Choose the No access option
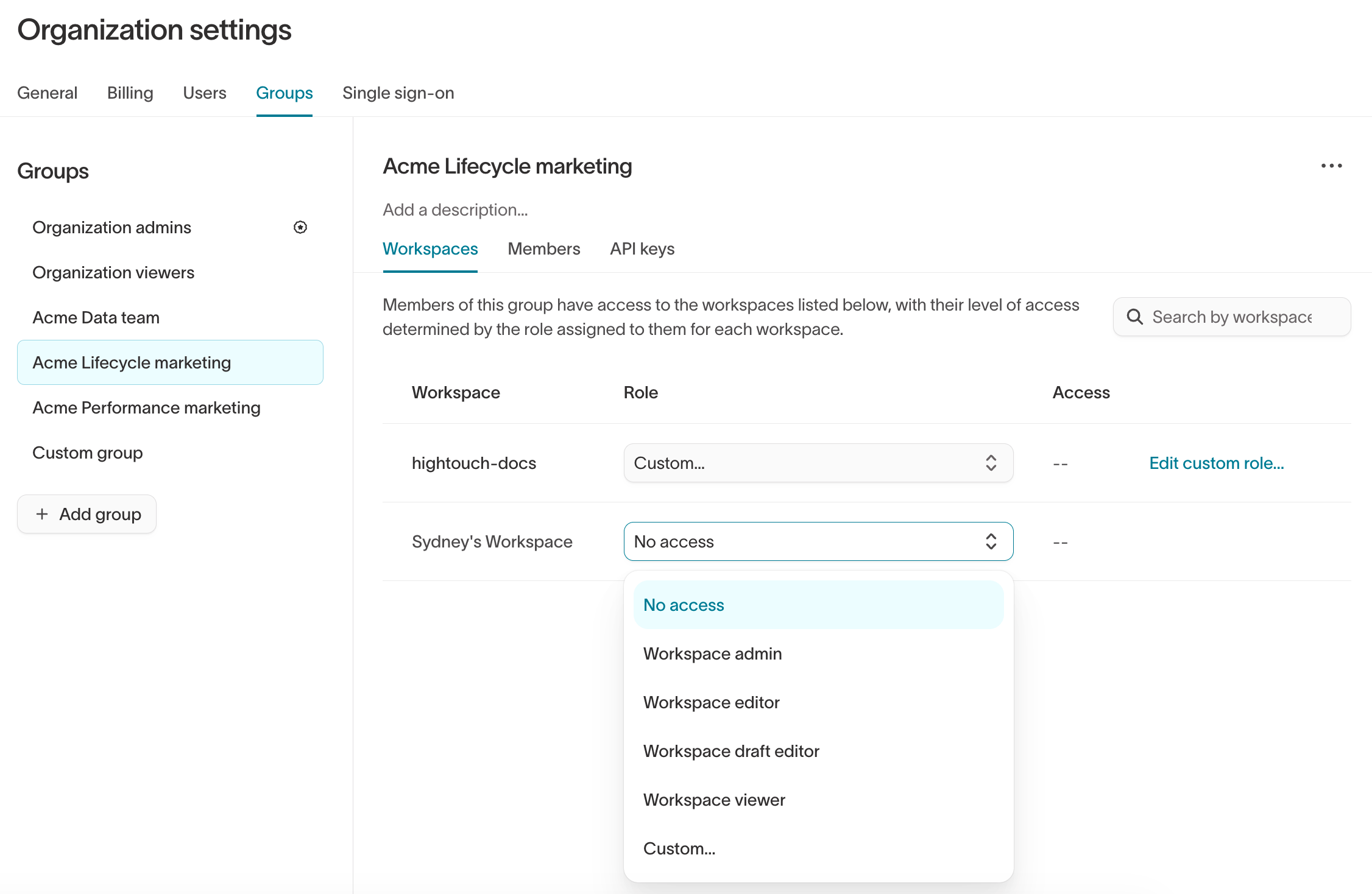The width and height of the screenshot is (1372, 894). pos(818,605)
